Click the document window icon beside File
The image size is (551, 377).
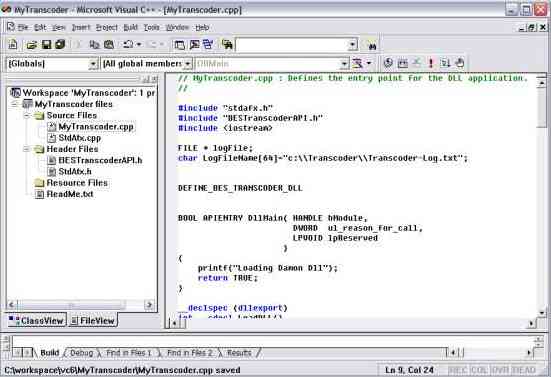click(11, 27)
